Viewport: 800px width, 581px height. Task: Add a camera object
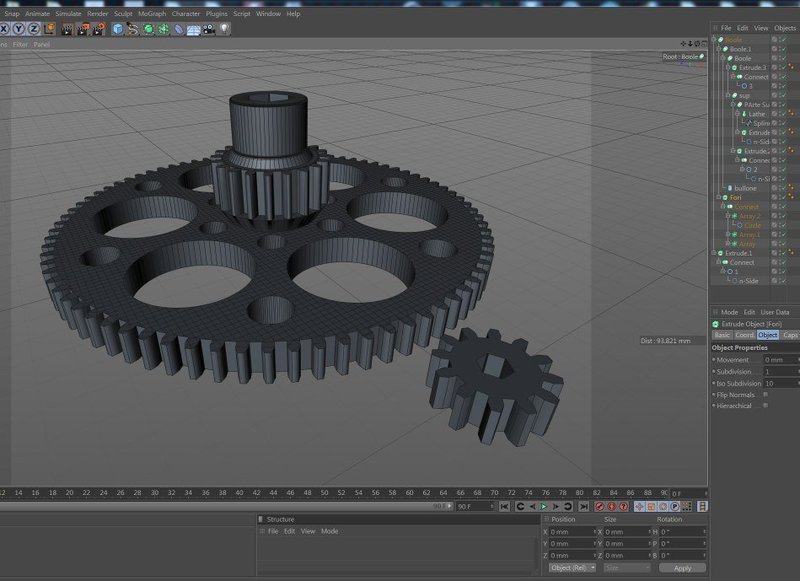pyautogui.click(x=209, y=29)
